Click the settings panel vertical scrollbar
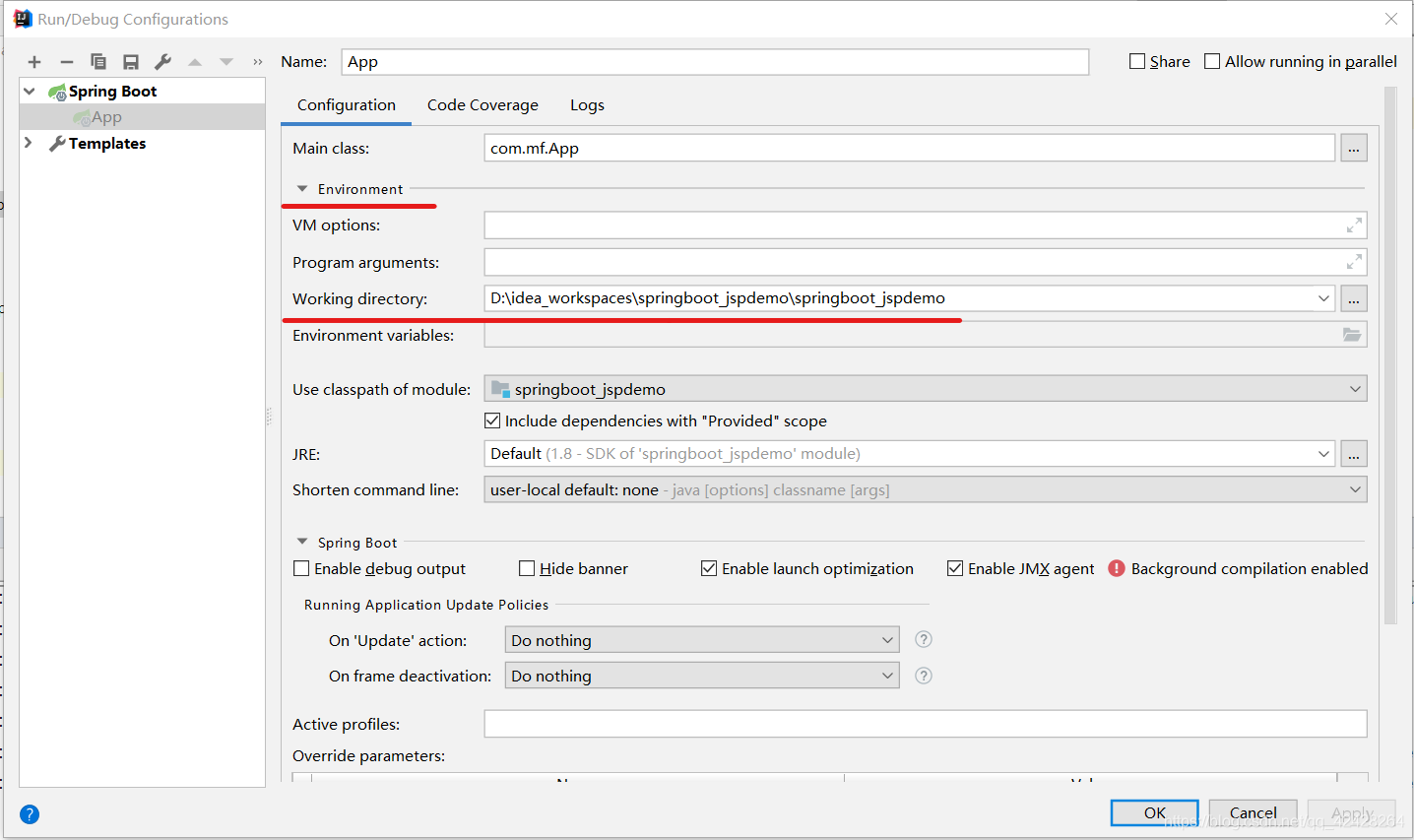 coord(1390,355)
